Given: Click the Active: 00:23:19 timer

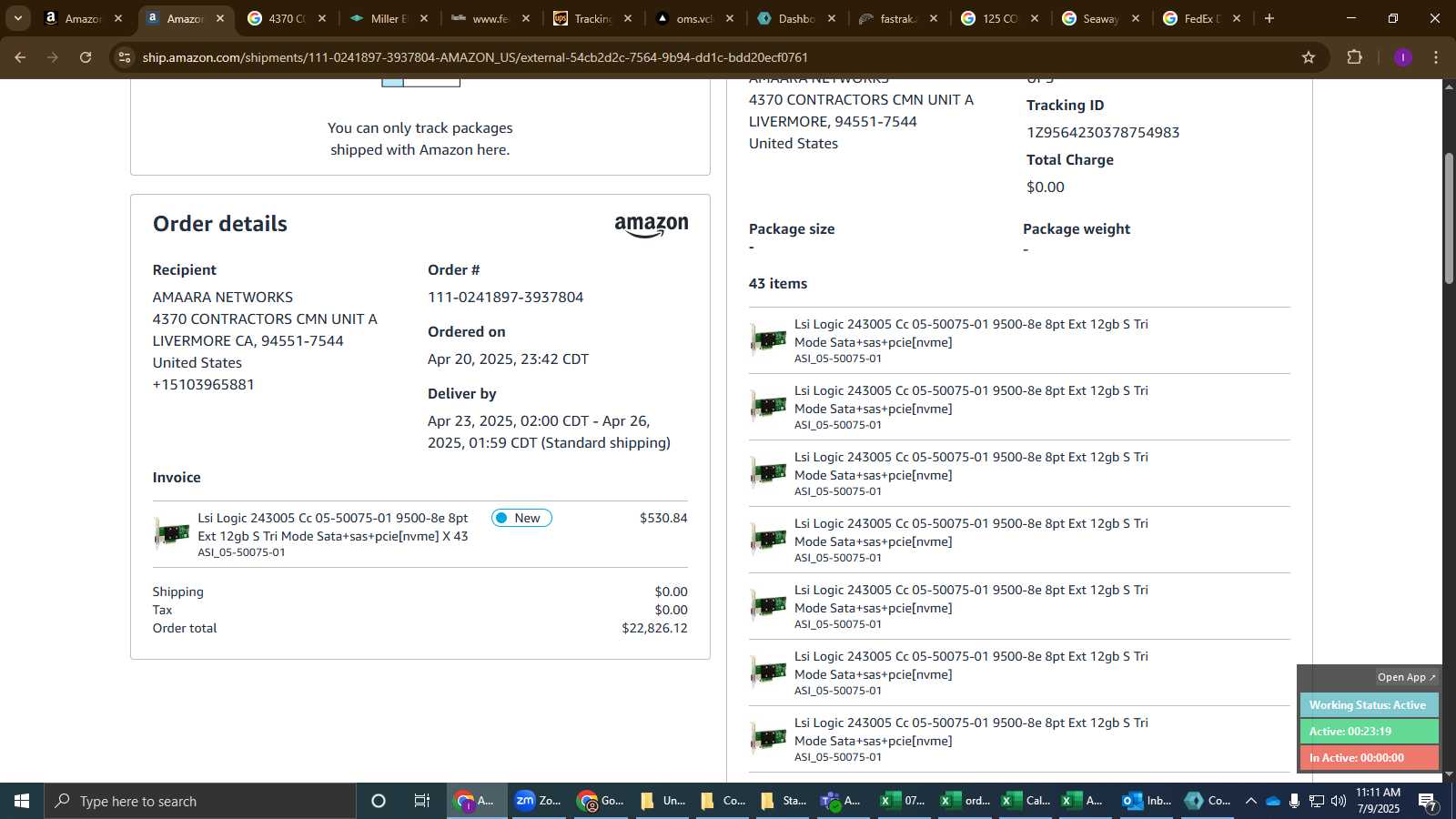Looking at the screenshot, I should [1369, 732].
